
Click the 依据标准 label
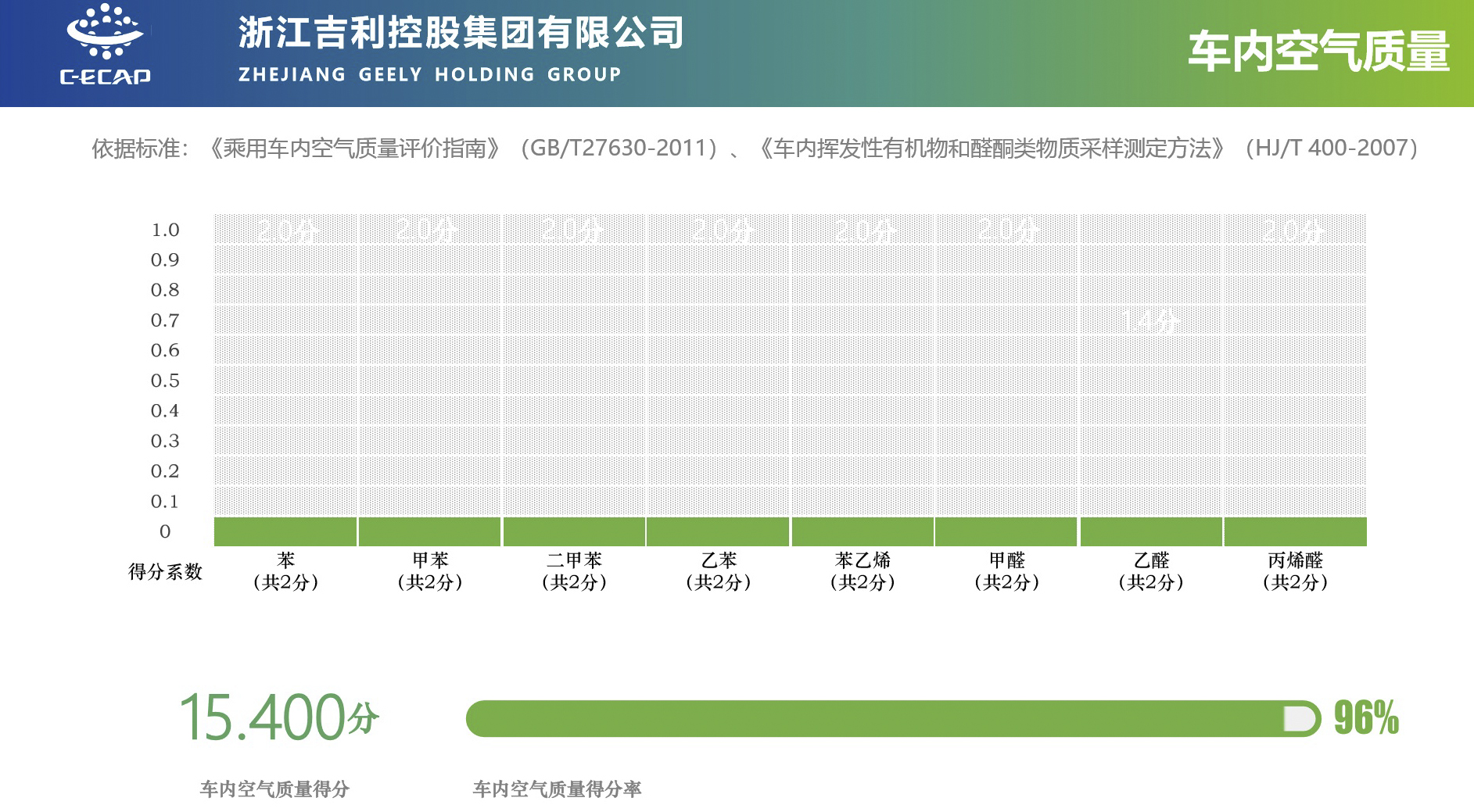[139, 148]
